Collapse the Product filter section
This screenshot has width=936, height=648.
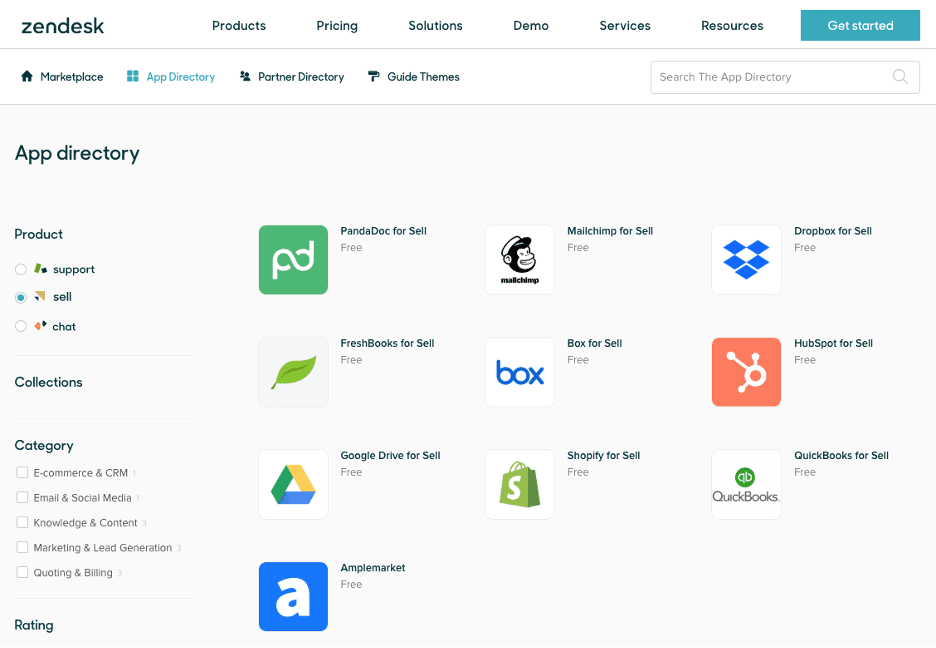click(x=38, y=234)
